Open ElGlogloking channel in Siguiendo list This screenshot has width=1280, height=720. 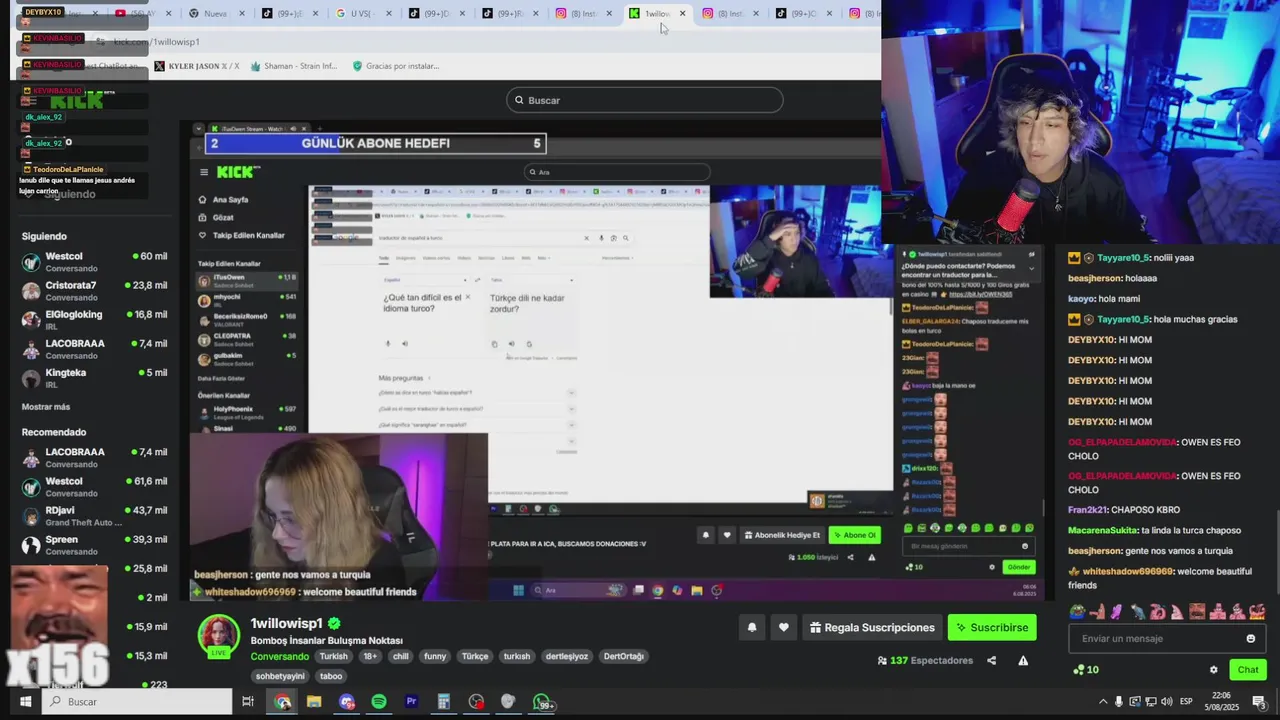95,320
